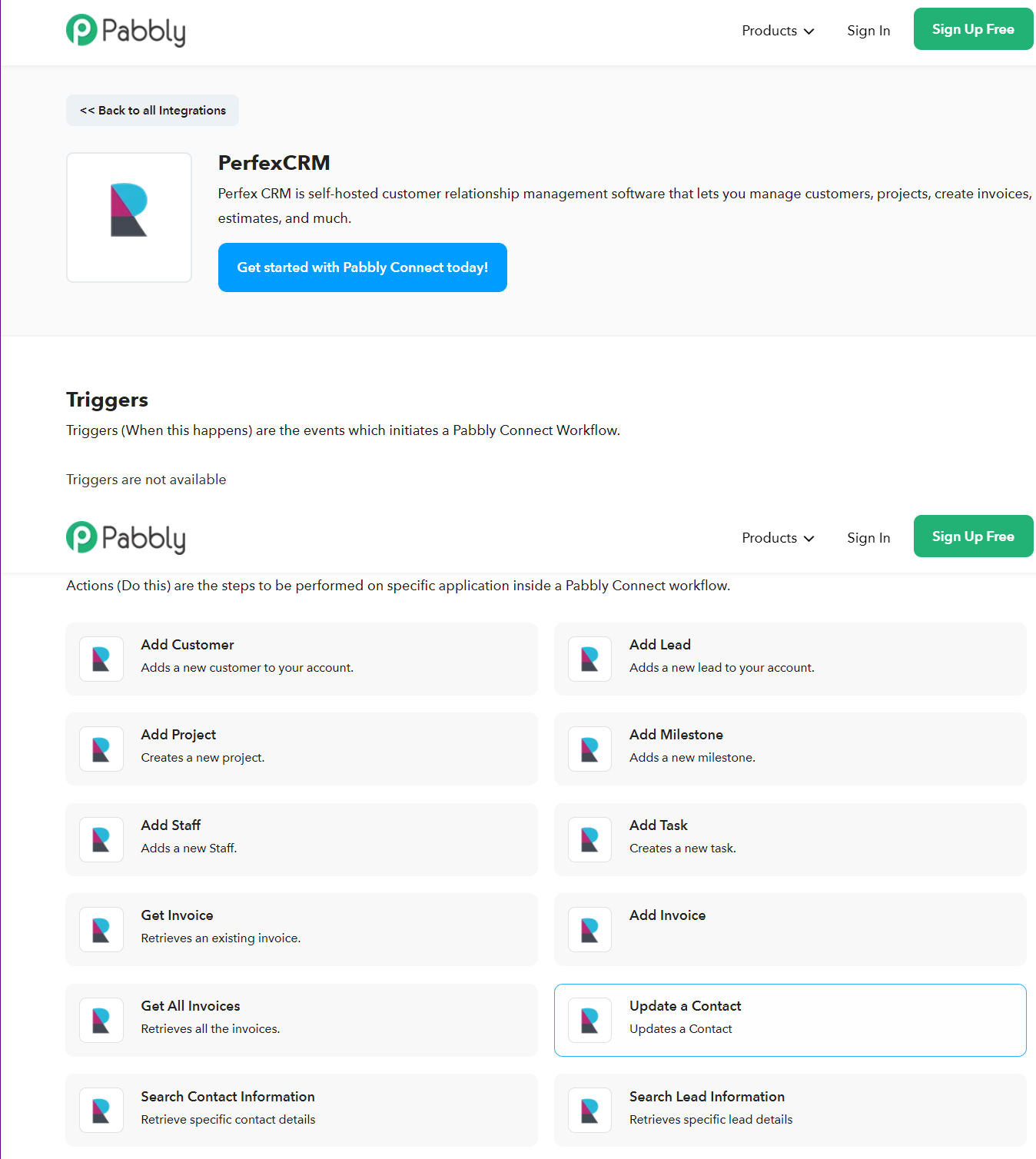
Task: Select the Update a Contact title
Action: point(686,1006)
